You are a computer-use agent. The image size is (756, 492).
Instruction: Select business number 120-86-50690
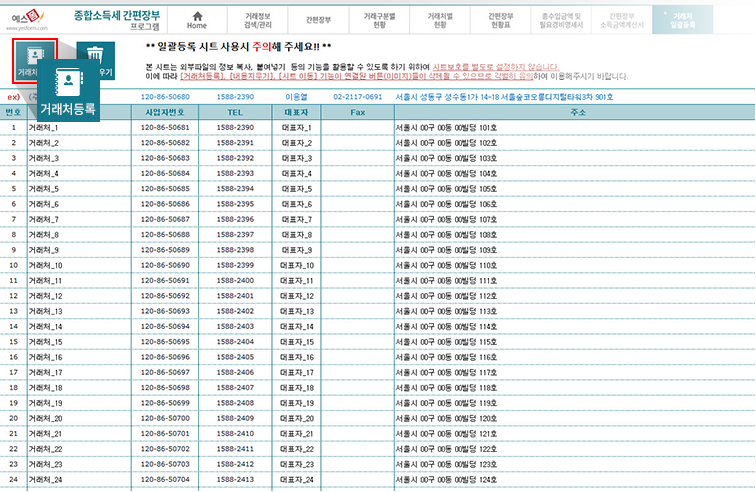point(165,265)
